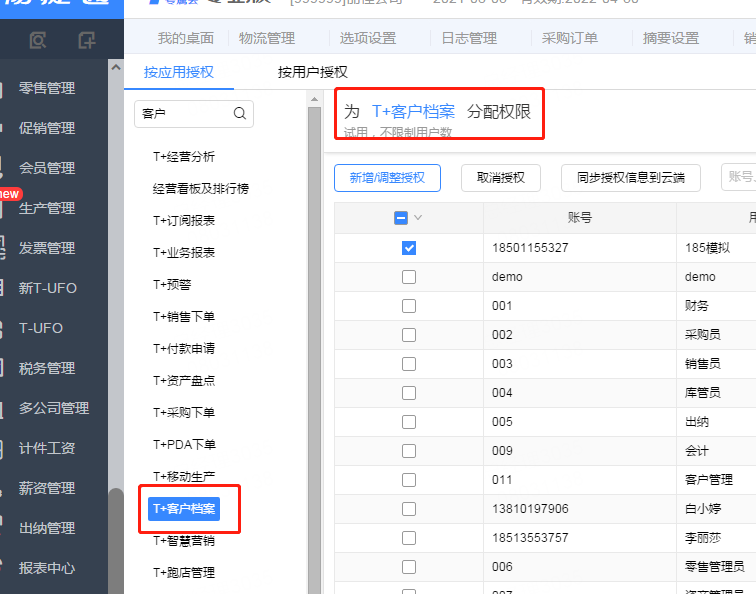Click the sidebar scroll up arrow
Image resolution: width=756 pixels, height=594 pixels.
pyautogui.click(x=116, y=68)
